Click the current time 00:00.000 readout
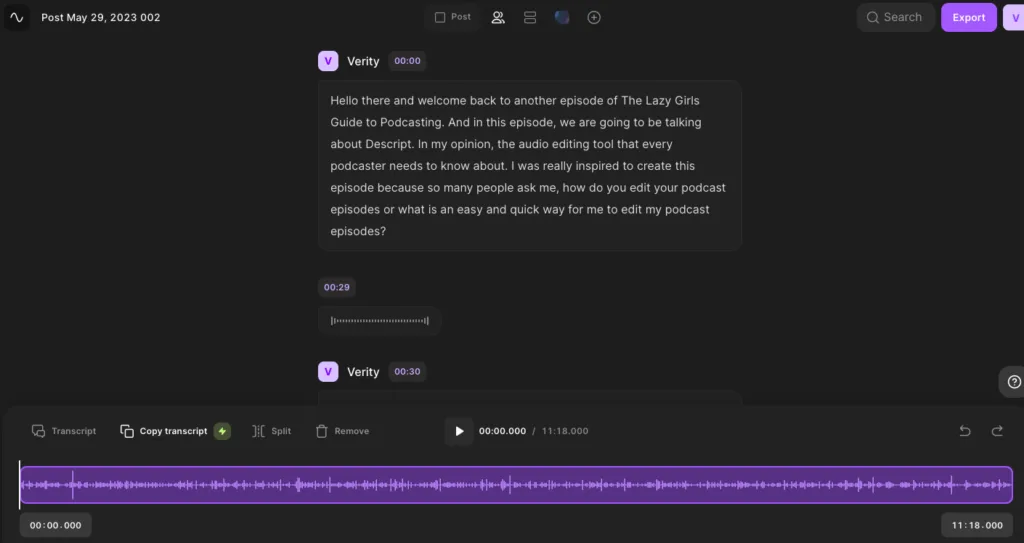The width and height of the screenshot is (1024, 543). point(502,431)
